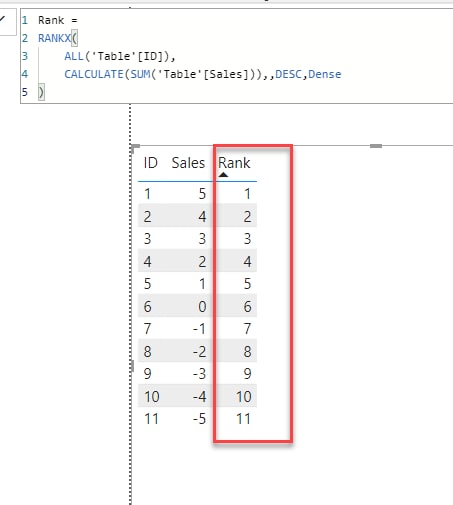Select the ID cell 3 in the third row
Image resolution: width=453 pixels, height=505 pixels.
tap(147, 239)
